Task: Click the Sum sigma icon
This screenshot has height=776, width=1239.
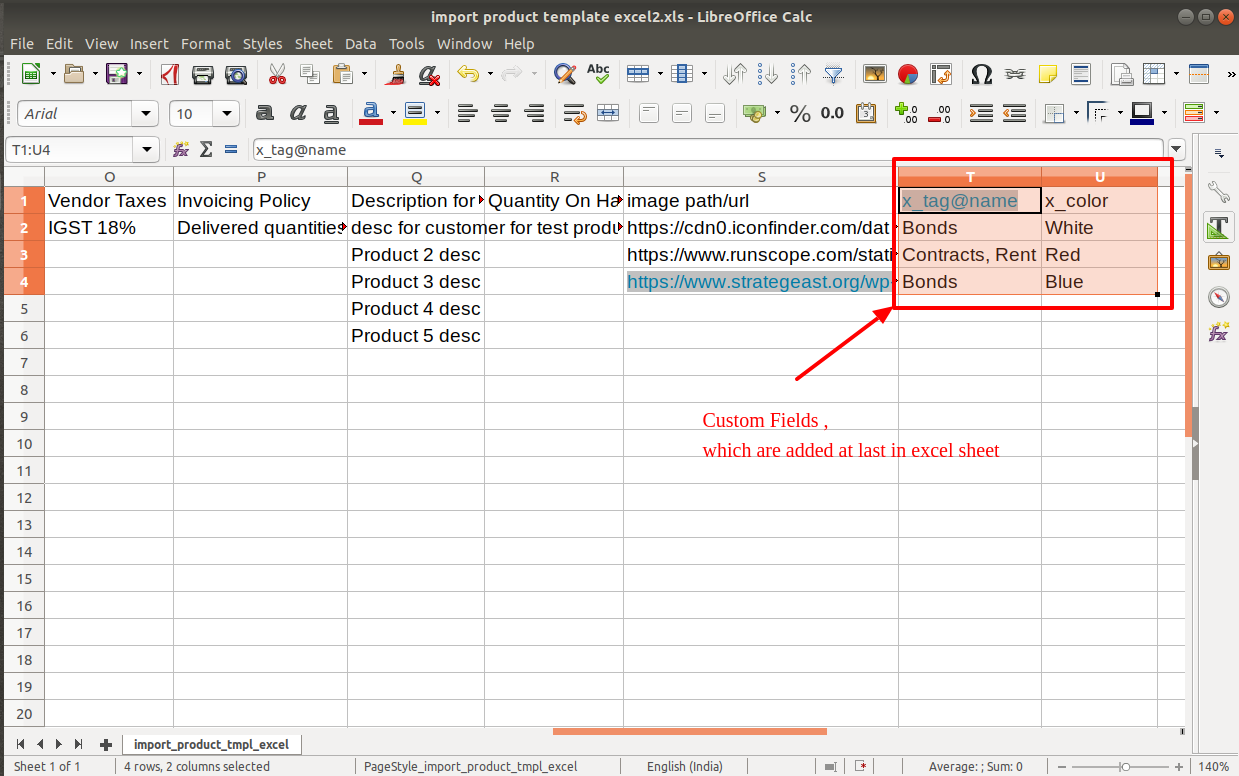Action: [206, 150]
